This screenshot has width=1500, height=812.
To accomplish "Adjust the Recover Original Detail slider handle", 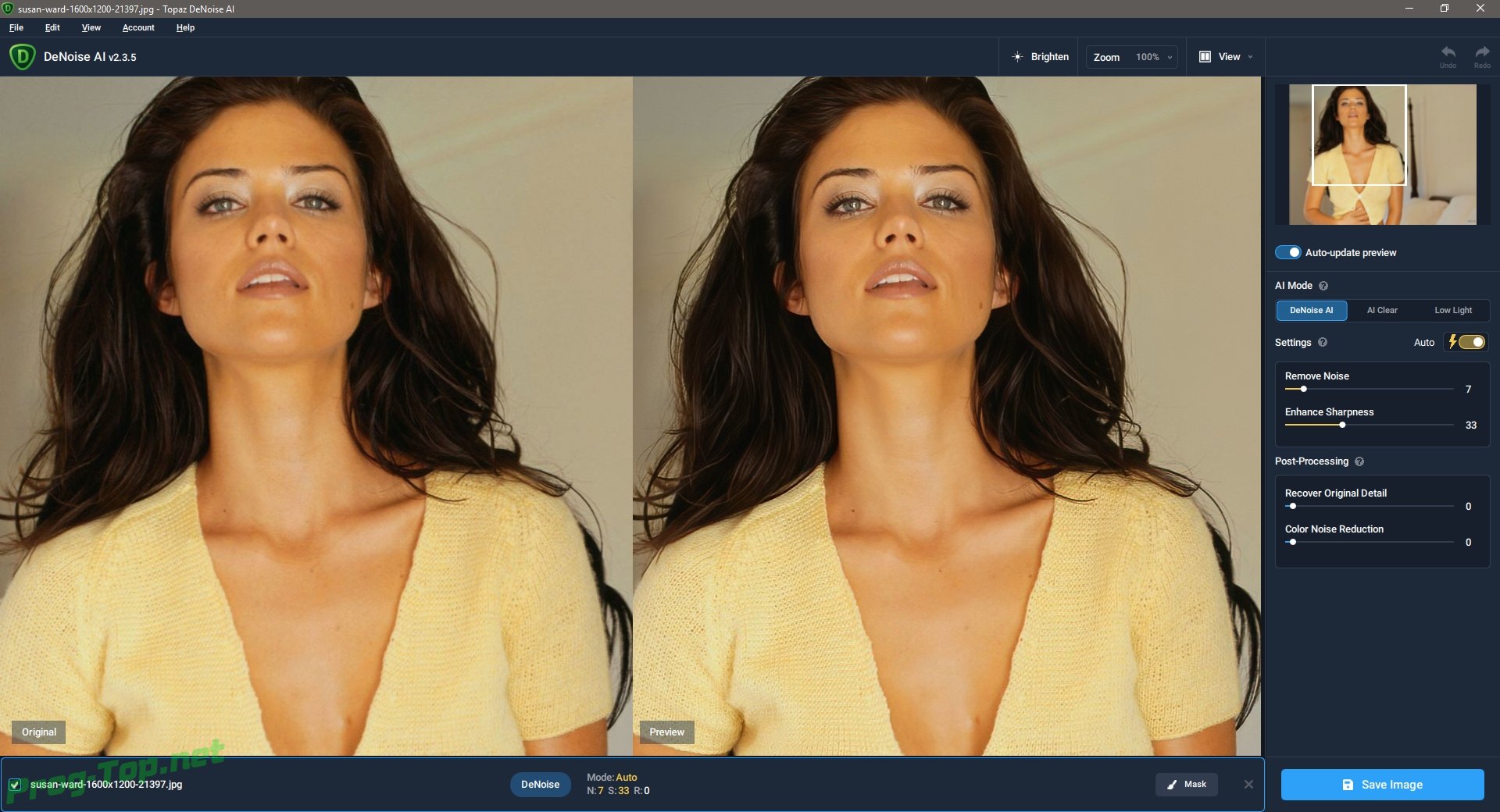I will click(1293, 506).
